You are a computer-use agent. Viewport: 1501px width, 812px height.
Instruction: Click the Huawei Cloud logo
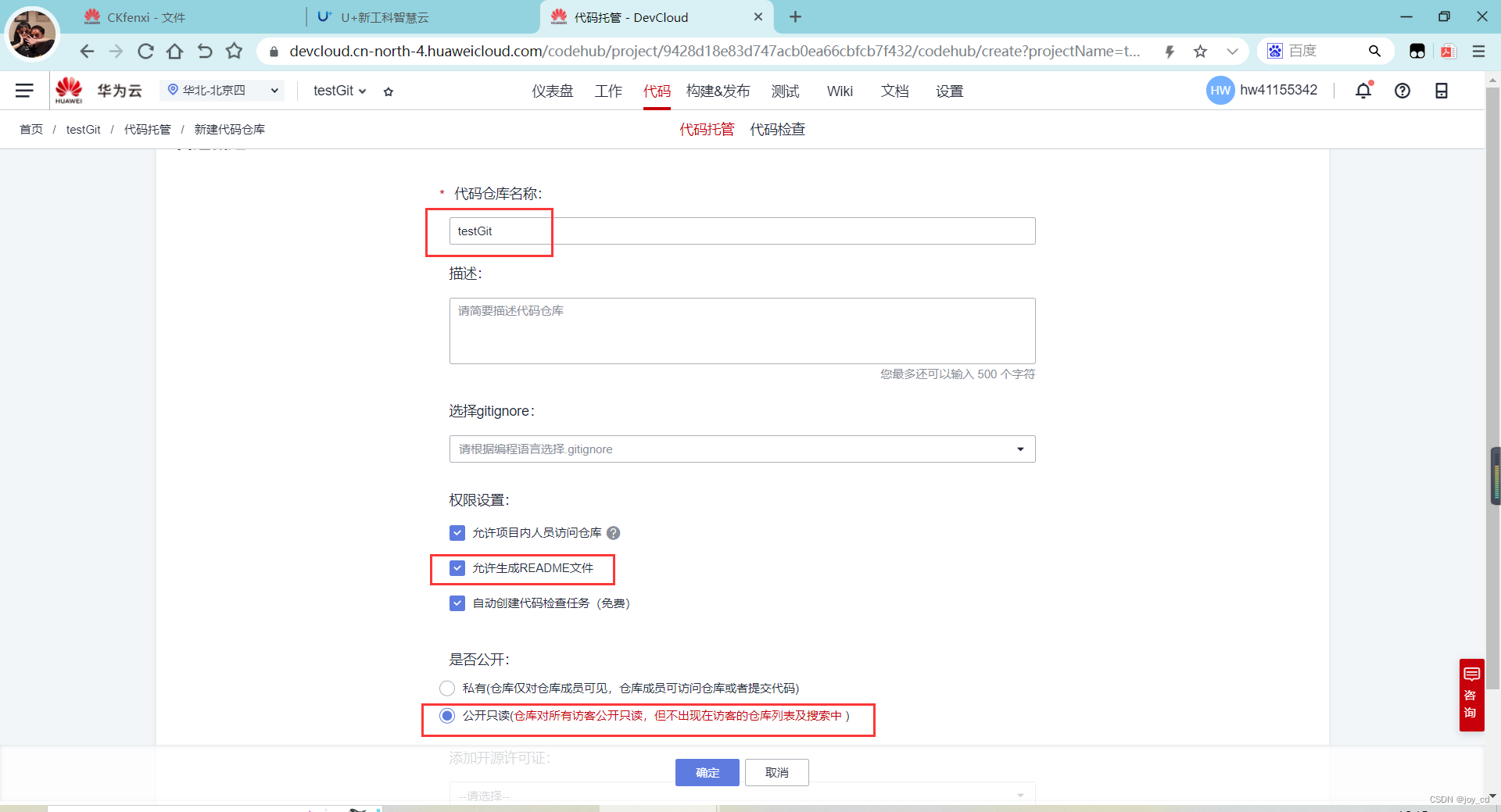point(99,91)
